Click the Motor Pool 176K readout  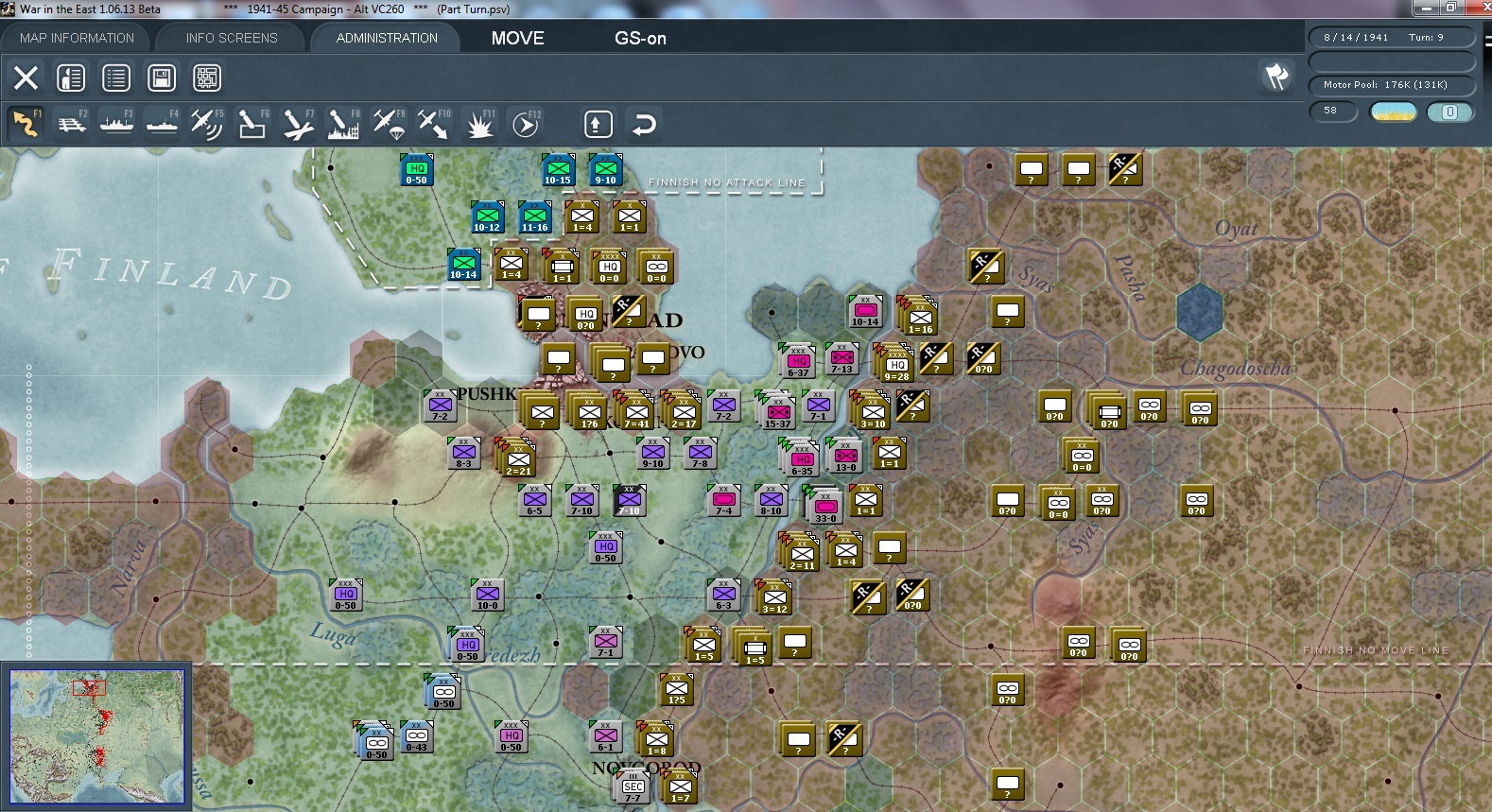[1392, 85]
